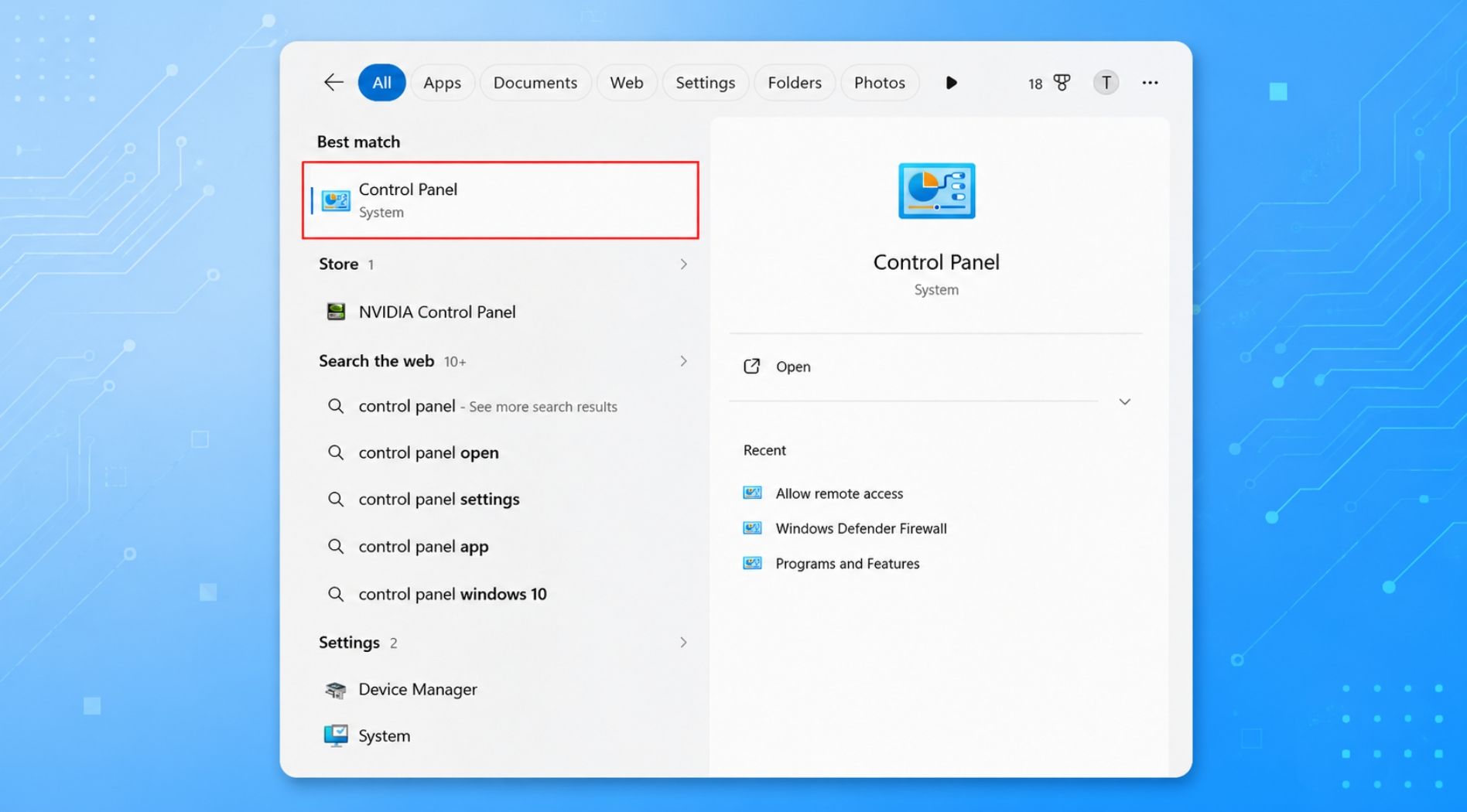Click the search icon beside 'control panel open'
The height and width of the screenshot is (812, 1467).
[x=336, y=452]
